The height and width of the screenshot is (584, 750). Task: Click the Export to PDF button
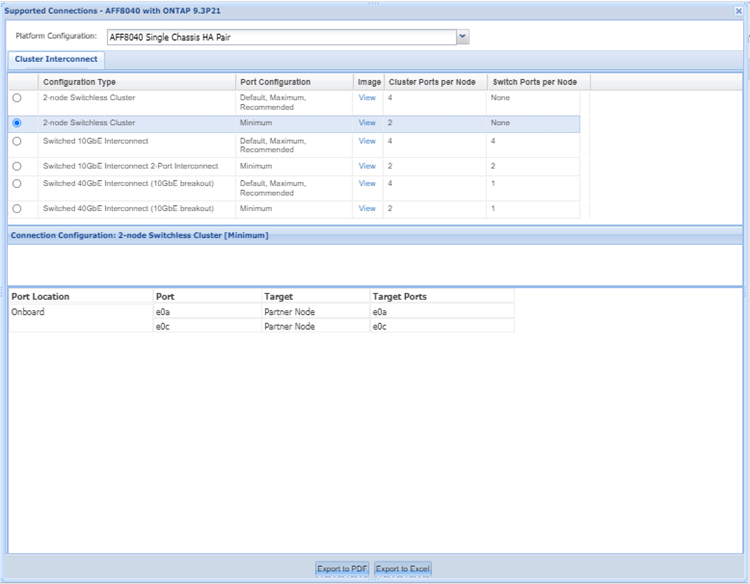[342, 569]
